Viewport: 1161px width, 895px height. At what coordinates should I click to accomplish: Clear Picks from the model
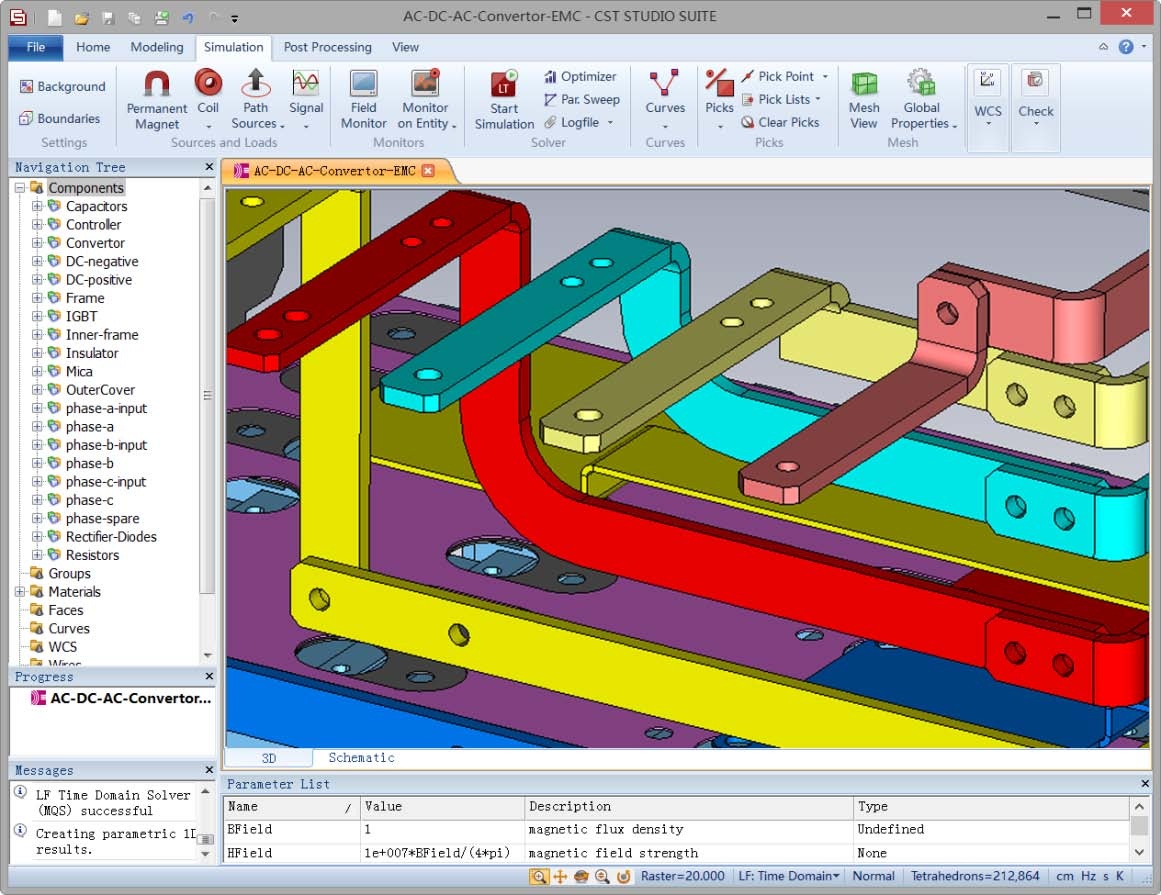coord(780,122)
